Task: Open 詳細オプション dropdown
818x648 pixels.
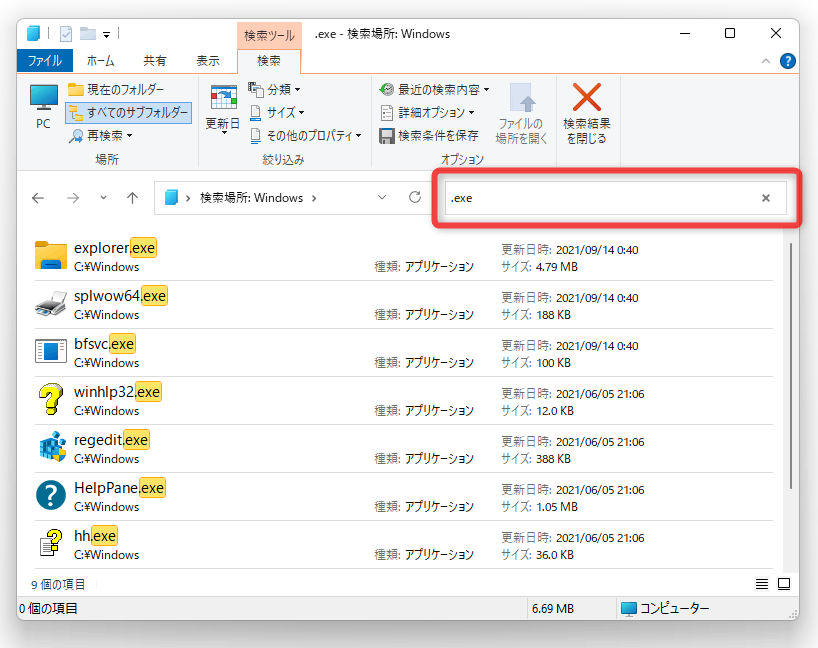Action: [427, 113]
